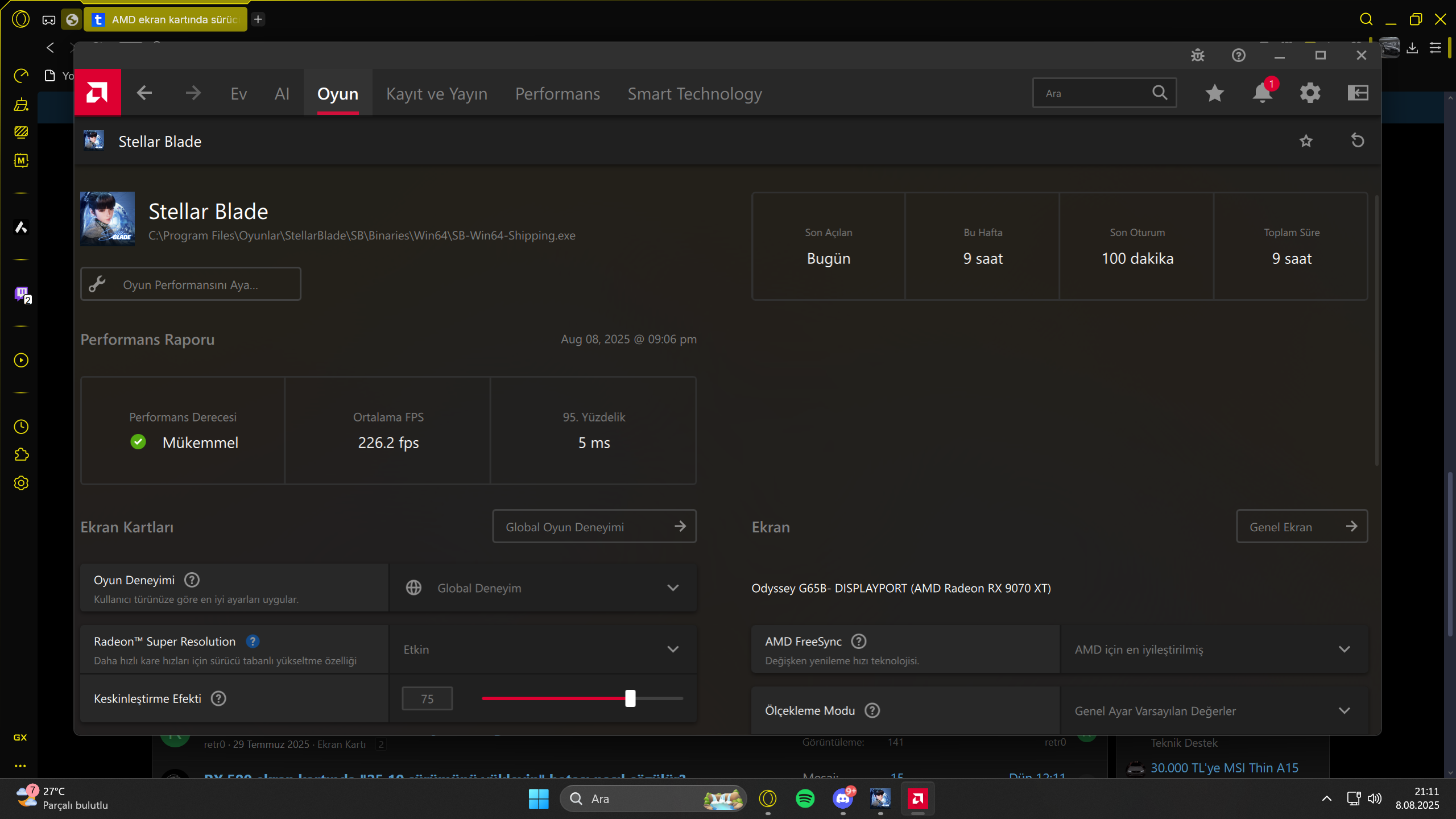
Task: Open the Opera sidebar history clock
Action: point(21,427)
